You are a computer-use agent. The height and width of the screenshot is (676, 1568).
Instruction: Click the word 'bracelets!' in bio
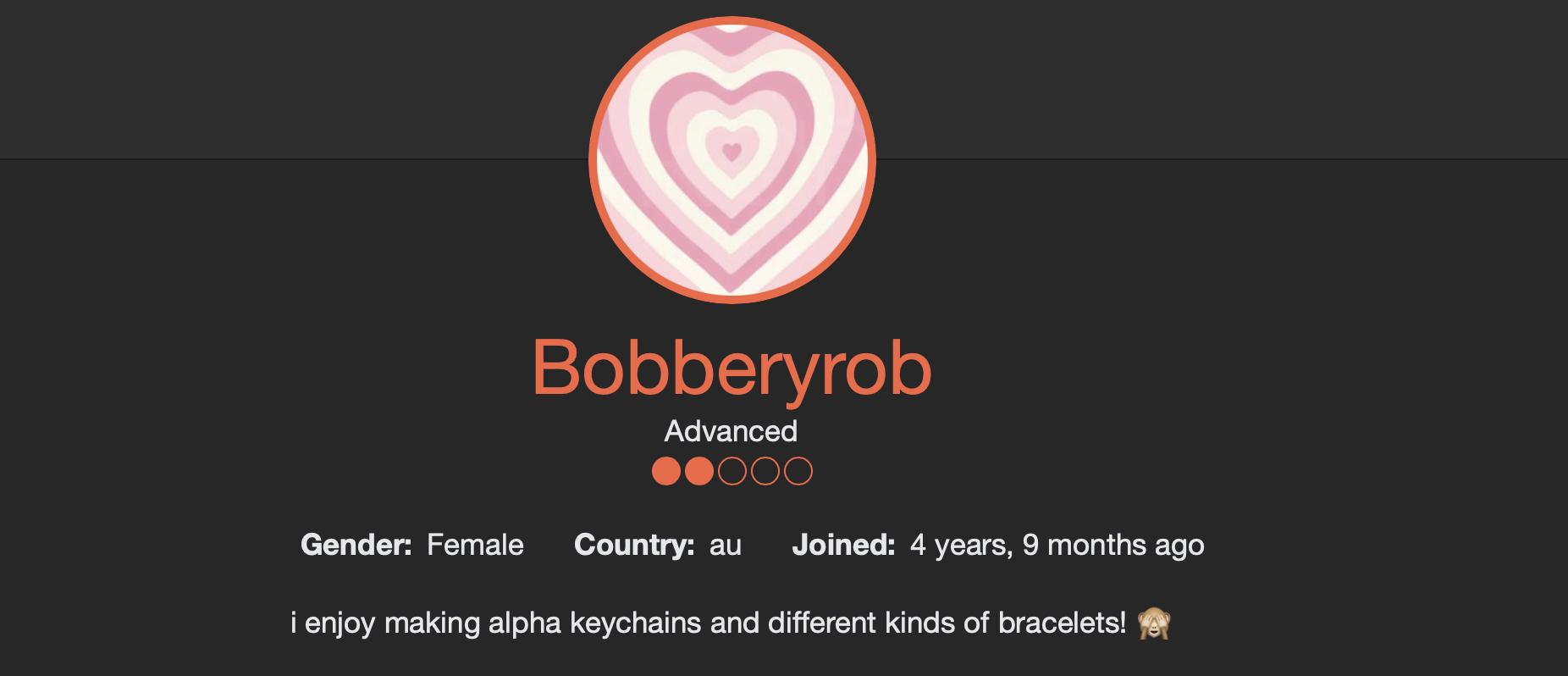point(1062,623)
